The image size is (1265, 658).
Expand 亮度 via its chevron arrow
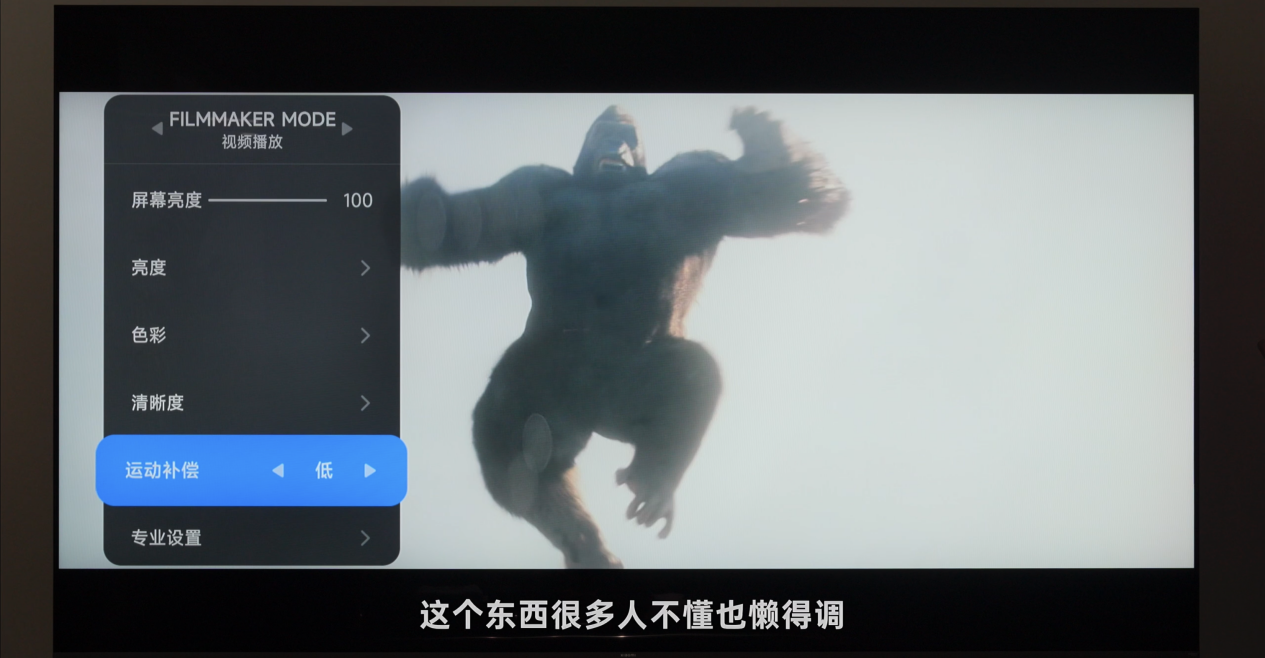(365, 268)
